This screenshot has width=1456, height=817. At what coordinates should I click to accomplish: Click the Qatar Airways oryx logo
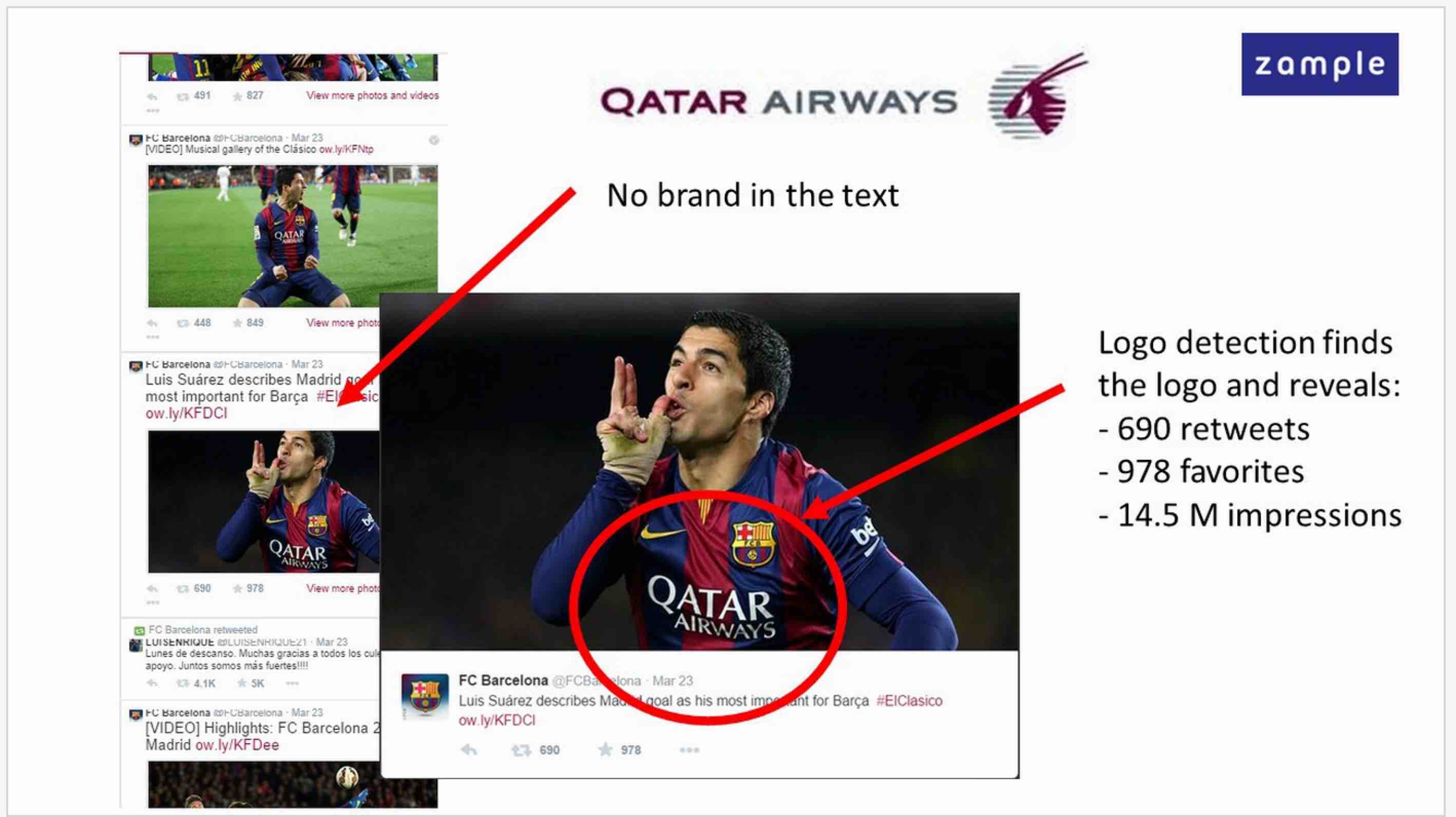1037,96
